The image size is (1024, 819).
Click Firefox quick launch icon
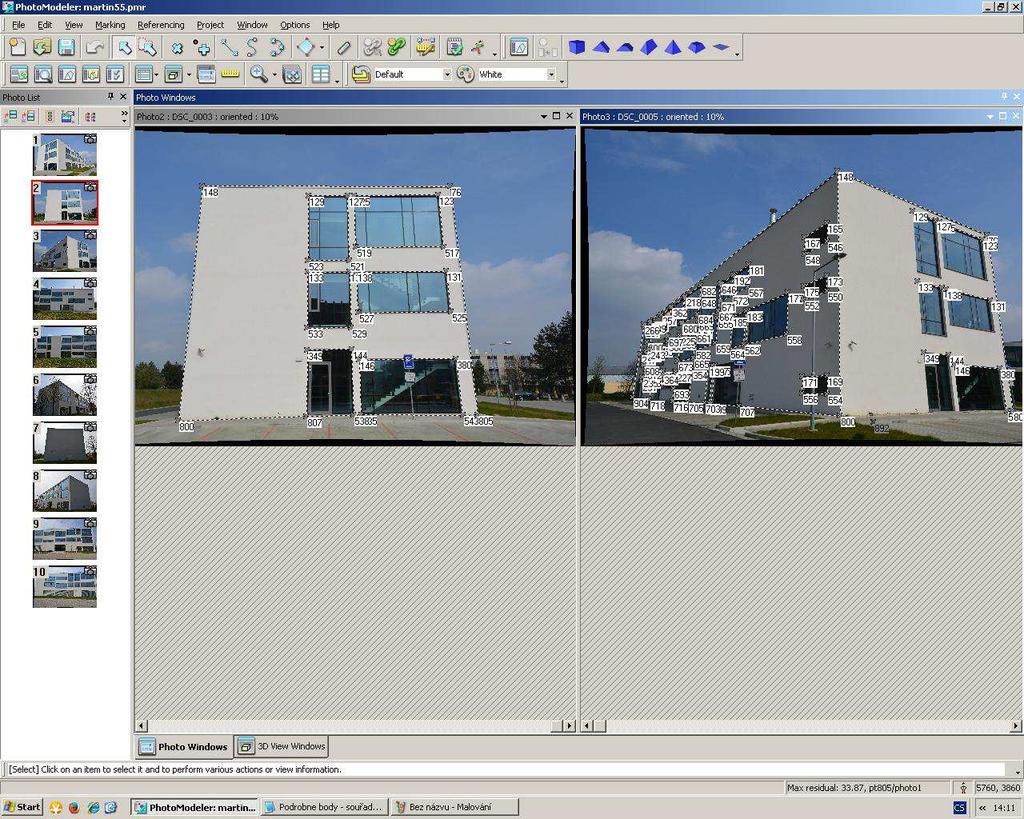point(74,808)
